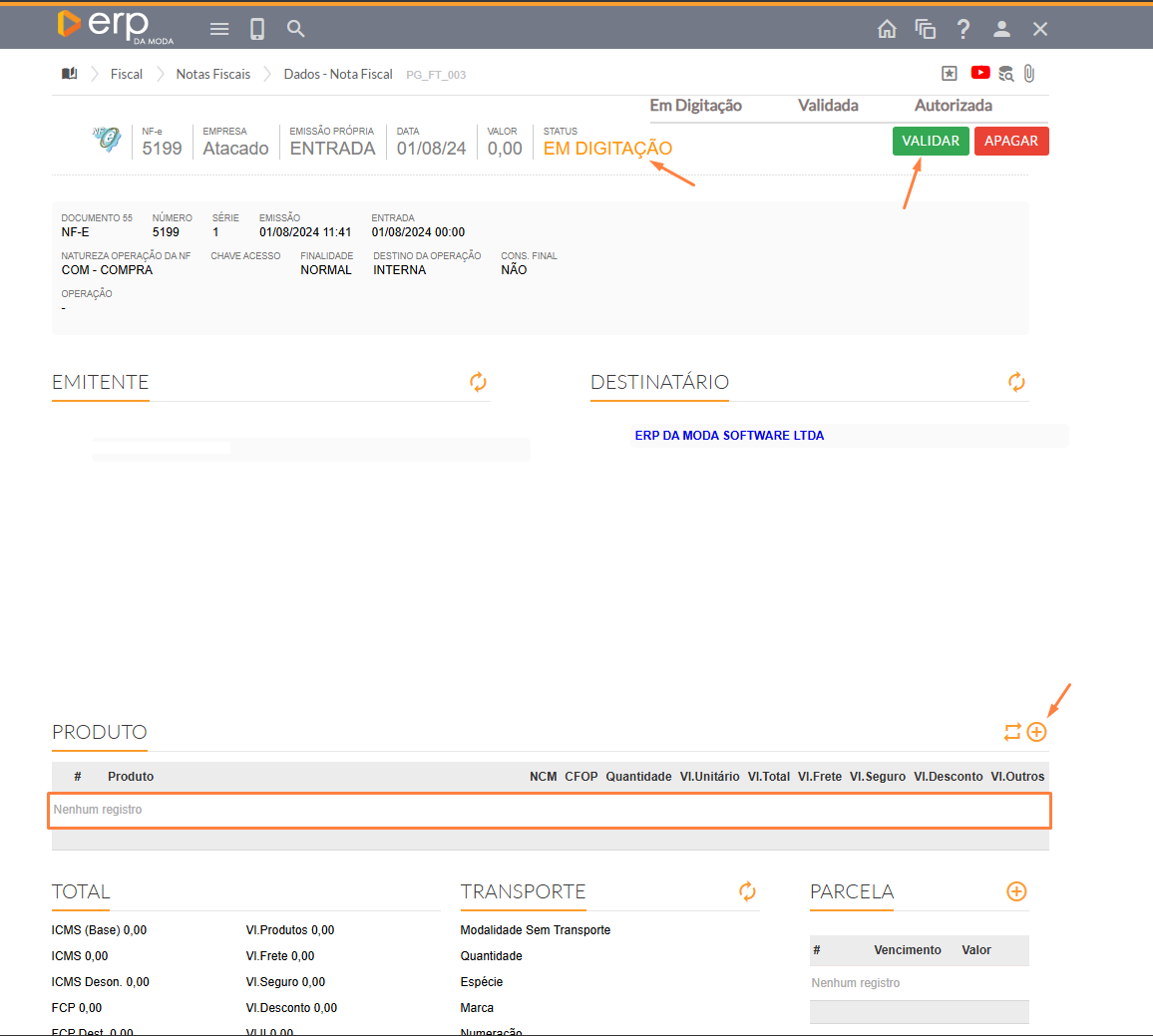The image size is (1153, 1036).
Task: Mark the page as favorite with star icon
Action: (950, 74)
